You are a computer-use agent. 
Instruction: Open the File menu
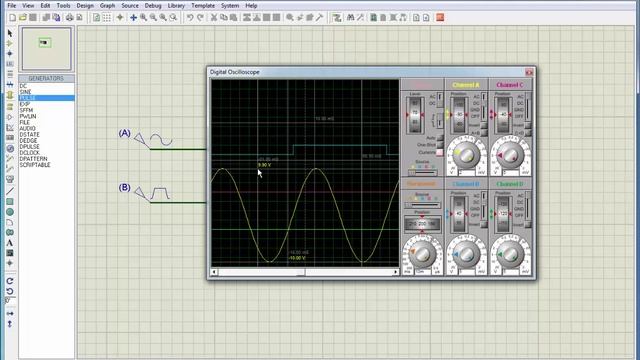coord(12,6)
